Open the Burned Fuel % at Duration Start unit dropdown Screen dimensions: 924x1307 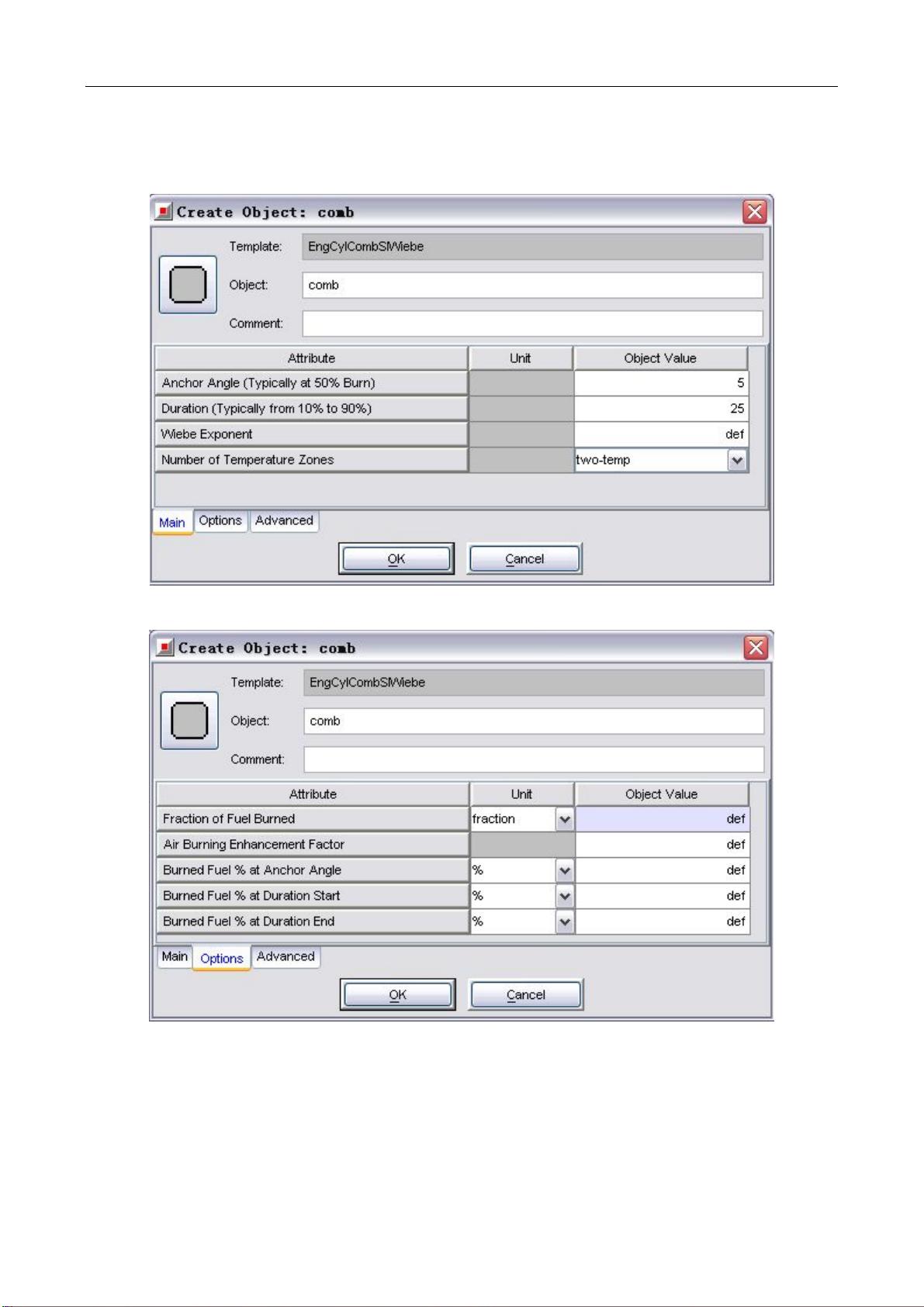[565, 896]
